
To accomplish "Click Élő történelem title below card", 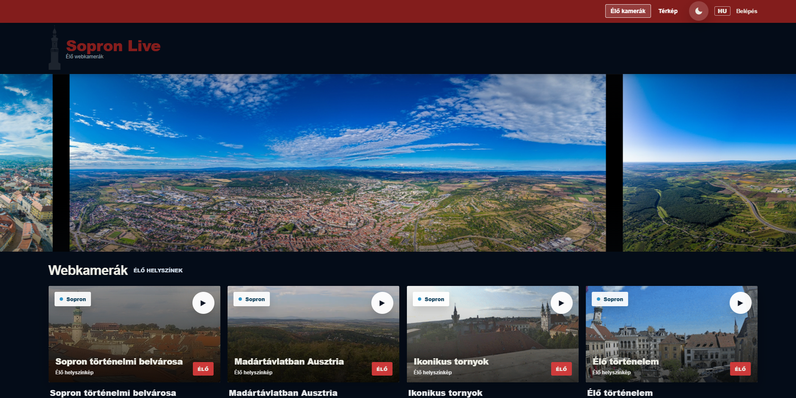I will 620,393.
